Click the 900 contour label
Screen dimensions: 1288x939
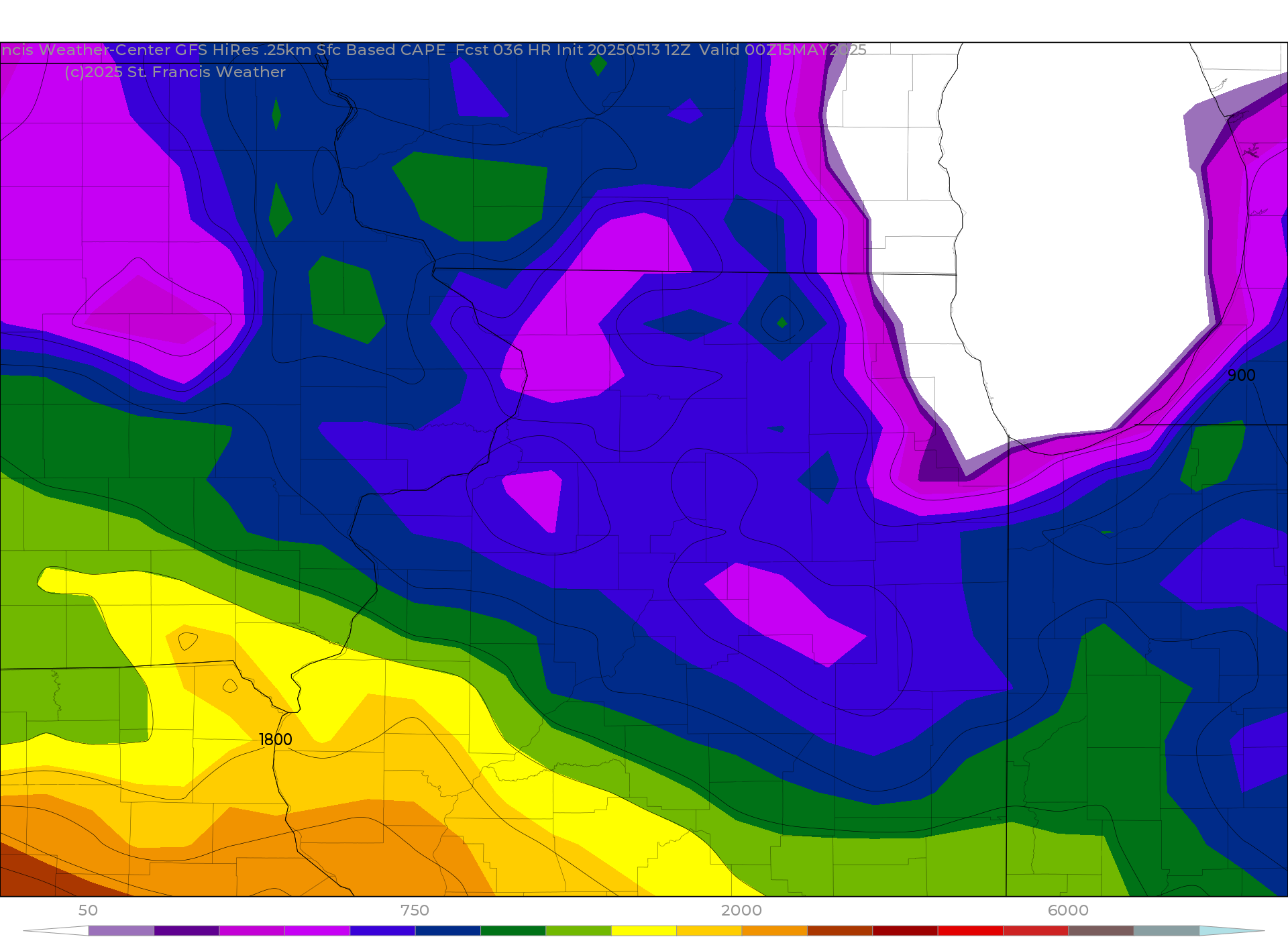click(1241, 376)
